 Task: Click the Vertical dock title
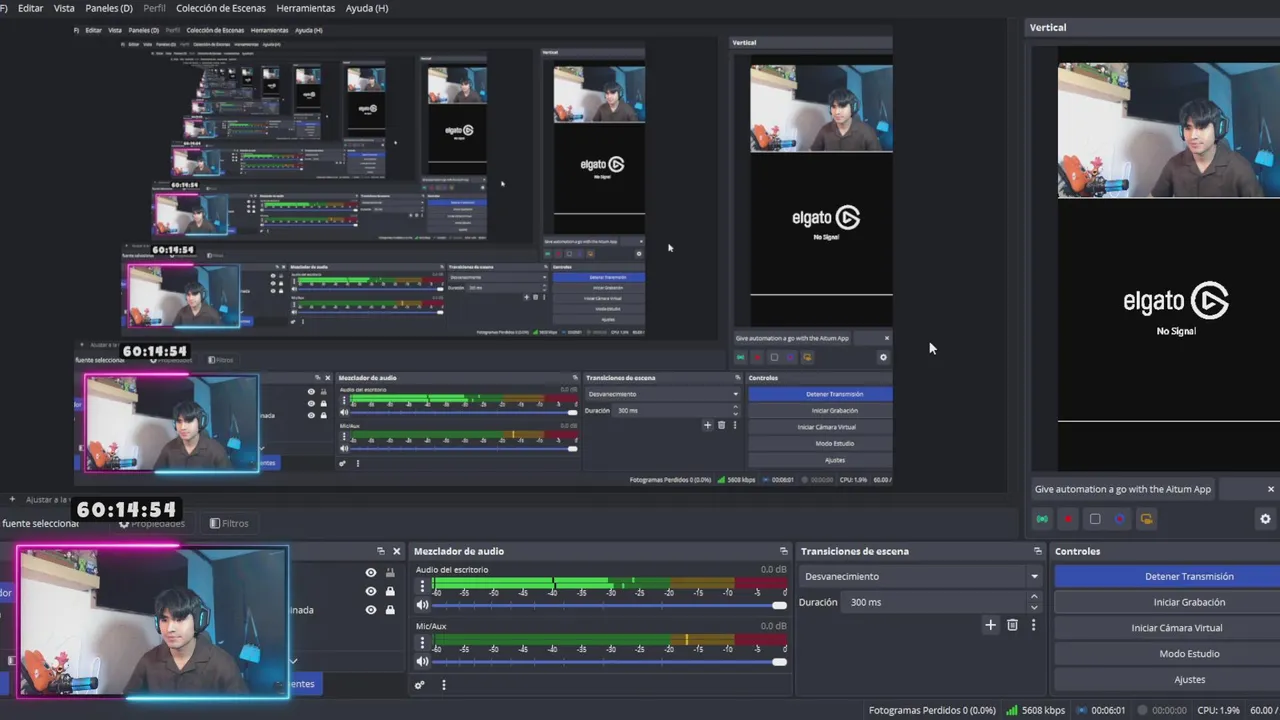coord(1048,27)
